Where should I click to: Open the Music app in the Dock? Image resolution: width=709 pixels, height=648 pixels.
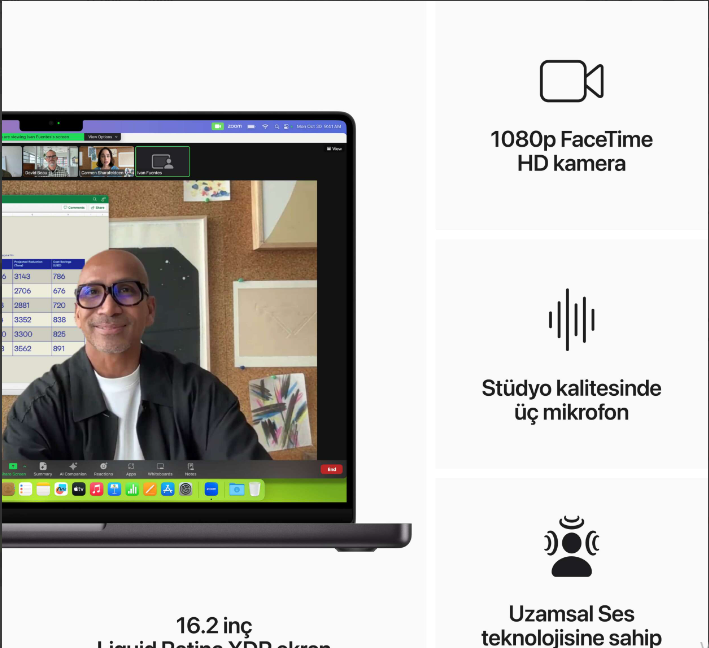click(x=96, y=489)
